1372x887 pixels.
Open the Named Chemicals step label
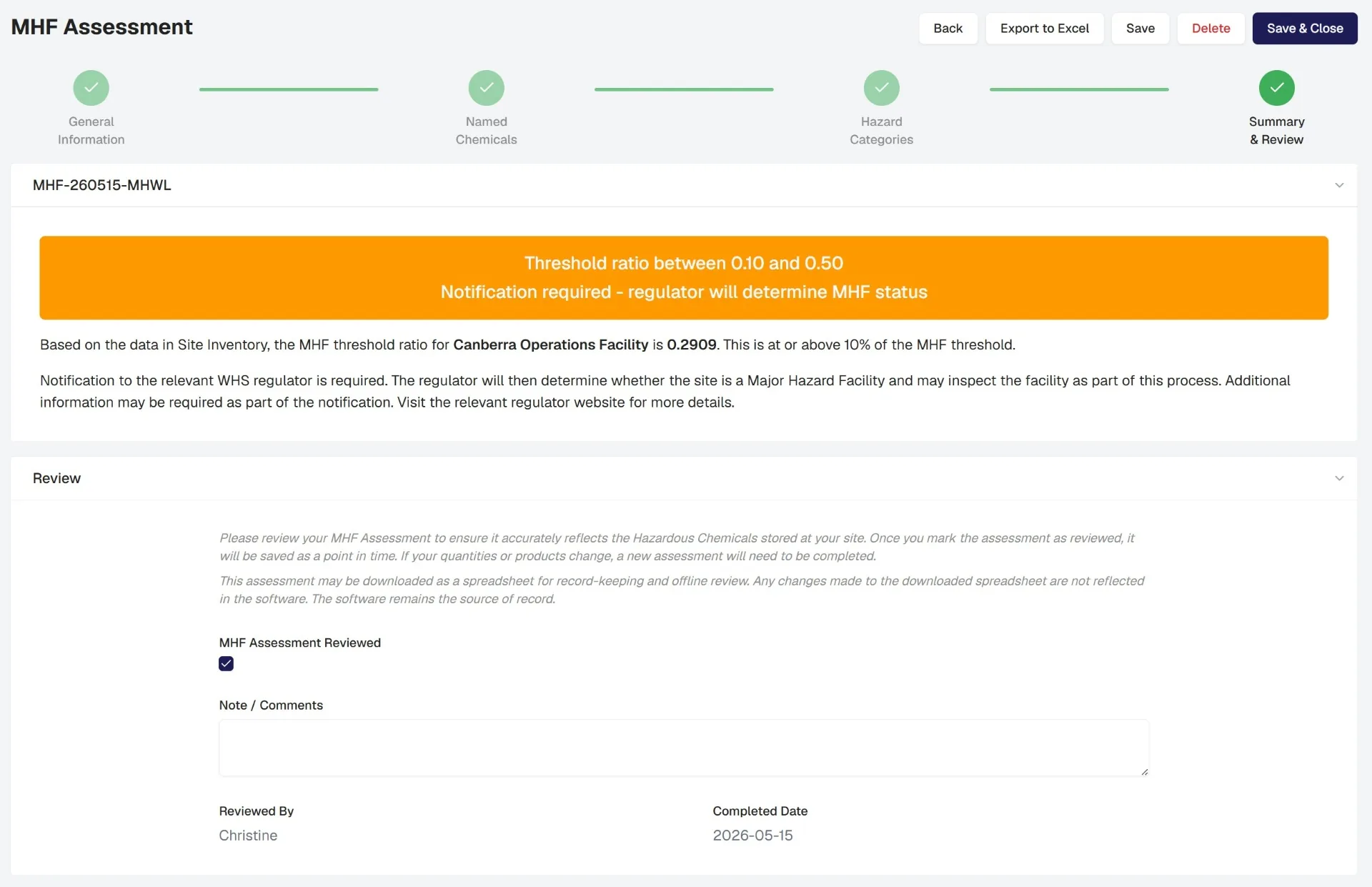click(x=486, y=131)
